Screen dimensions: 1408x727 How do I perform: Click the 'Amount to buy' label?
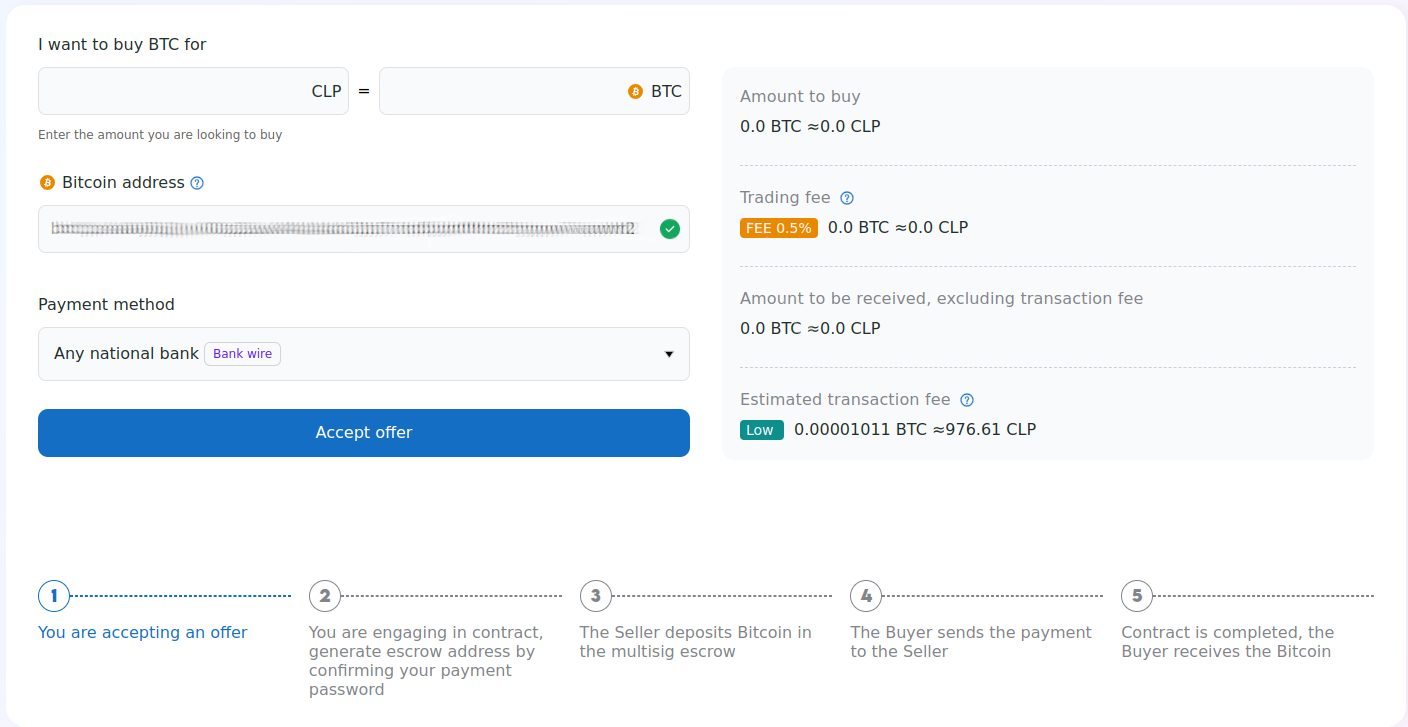click(800, 97)
